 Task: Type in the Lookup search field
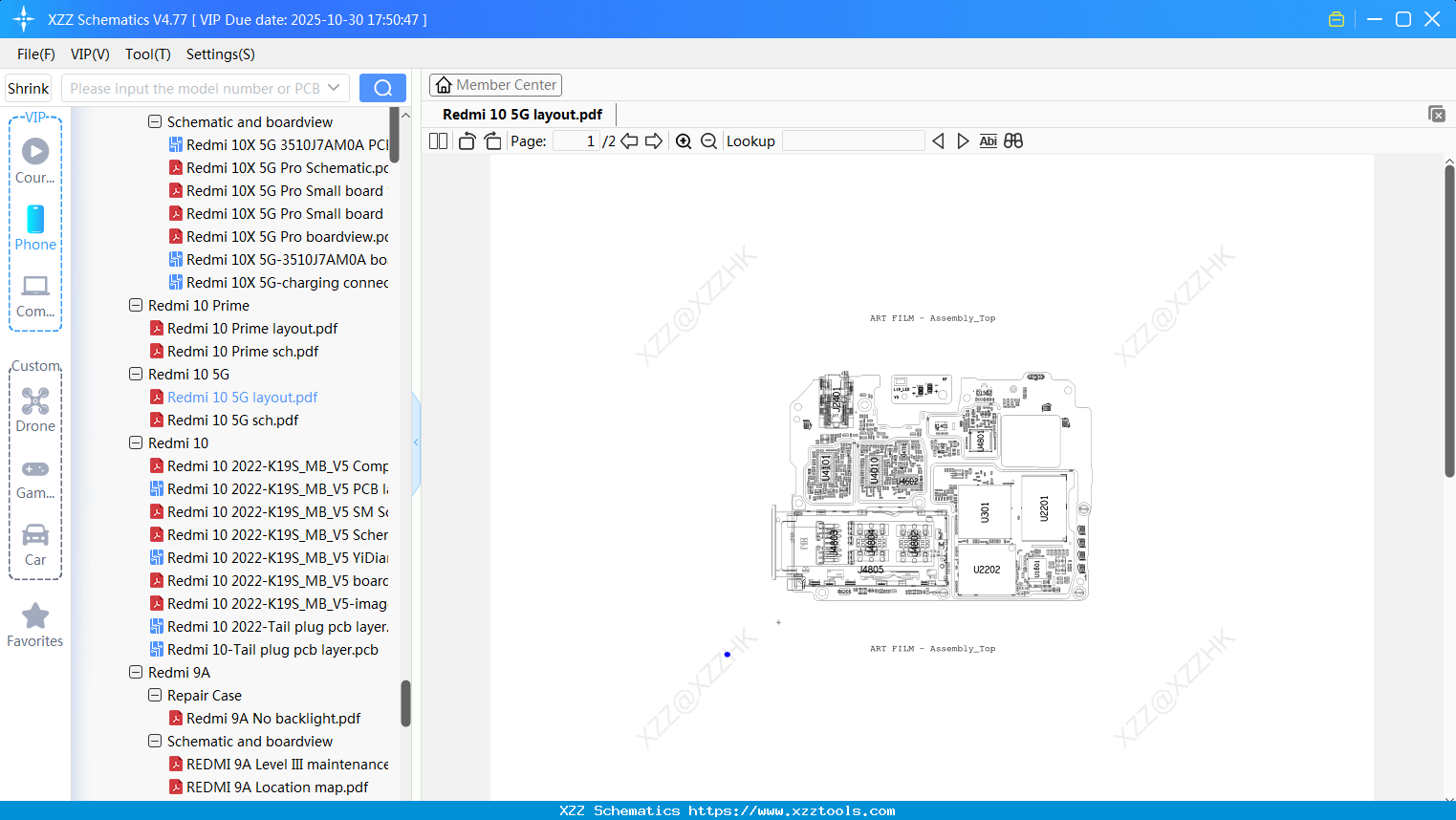click(853, 140)
